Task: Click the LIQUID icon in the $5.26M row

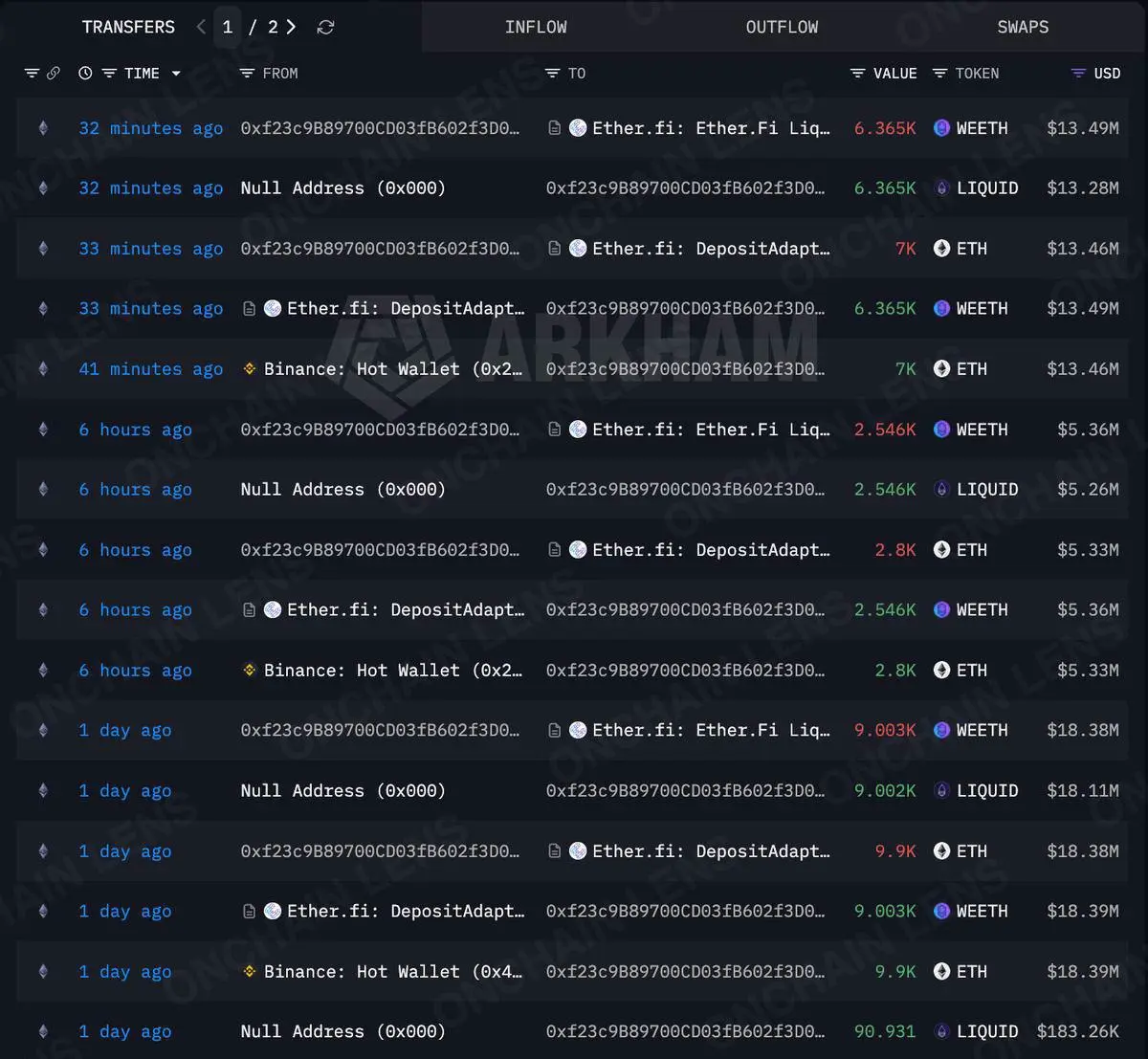Action: 941,489
